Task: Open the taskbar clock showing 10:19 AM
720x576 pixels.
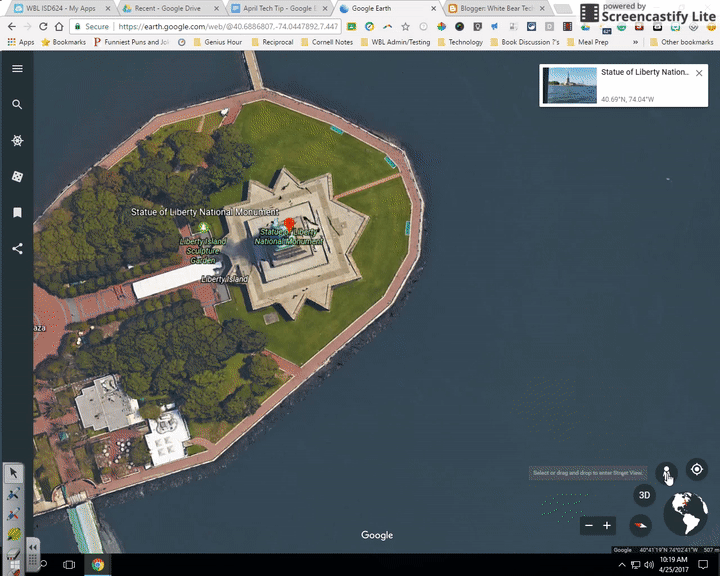Action: pos(674,565)
